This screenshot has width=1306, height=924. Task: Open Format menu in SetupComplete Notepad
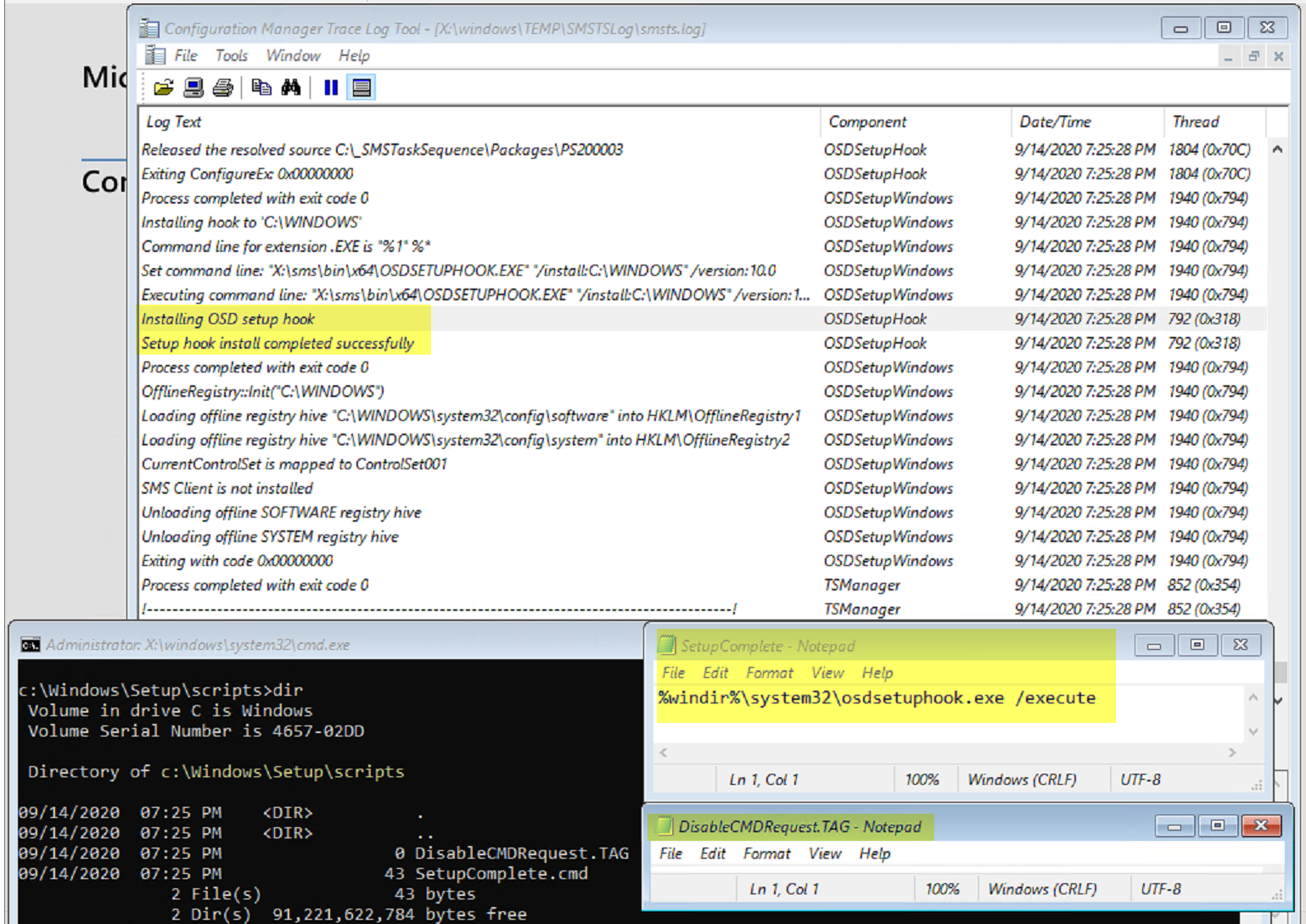coord(769,673)
